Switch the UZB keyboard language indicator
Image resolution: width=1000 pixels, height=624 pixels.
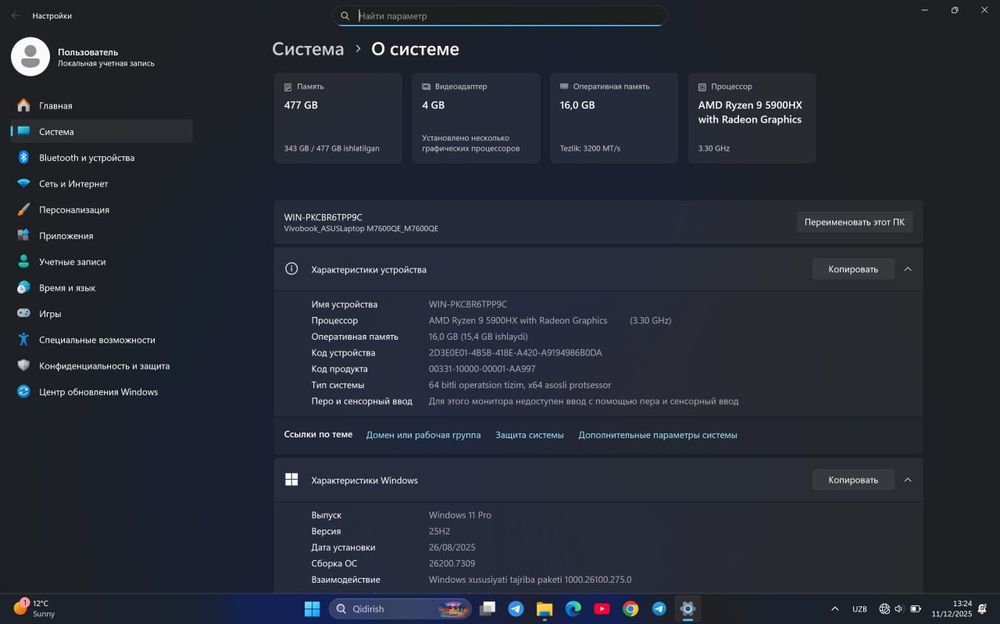[859, 609]
